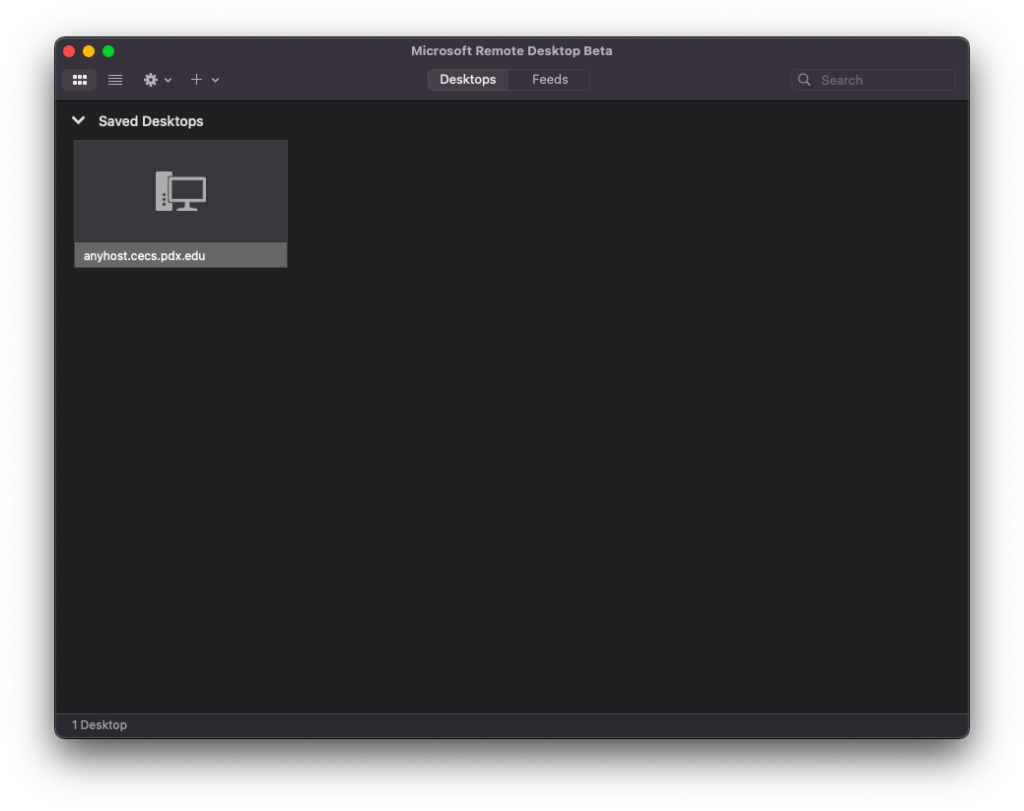This screenshot has height=811, width=1024.
Task: Collapse the Saved Desktops section
Action: coord(78,120)
